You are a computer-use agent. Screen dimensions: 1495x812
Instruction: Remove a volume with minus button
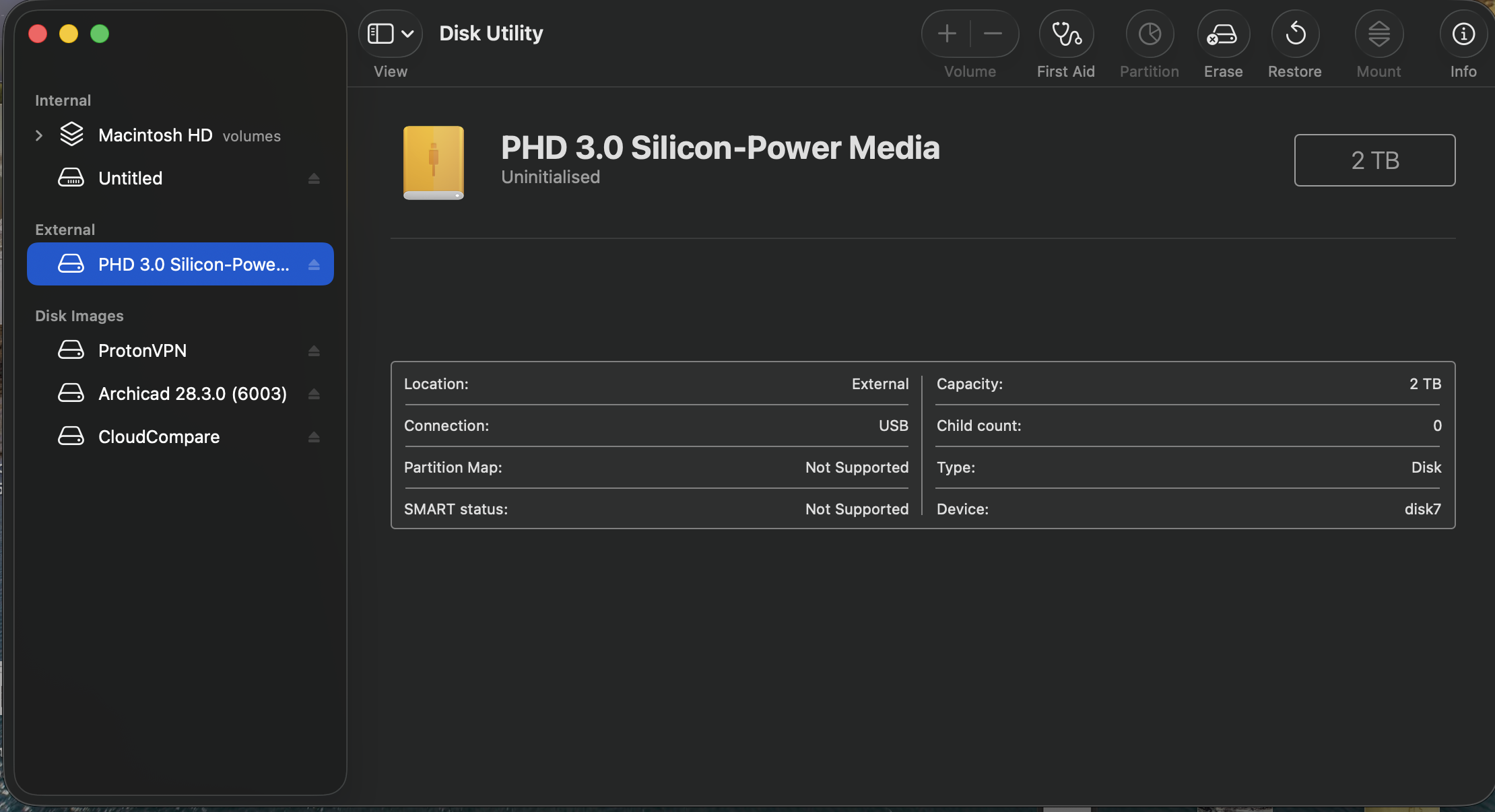[x=993, y=34]
